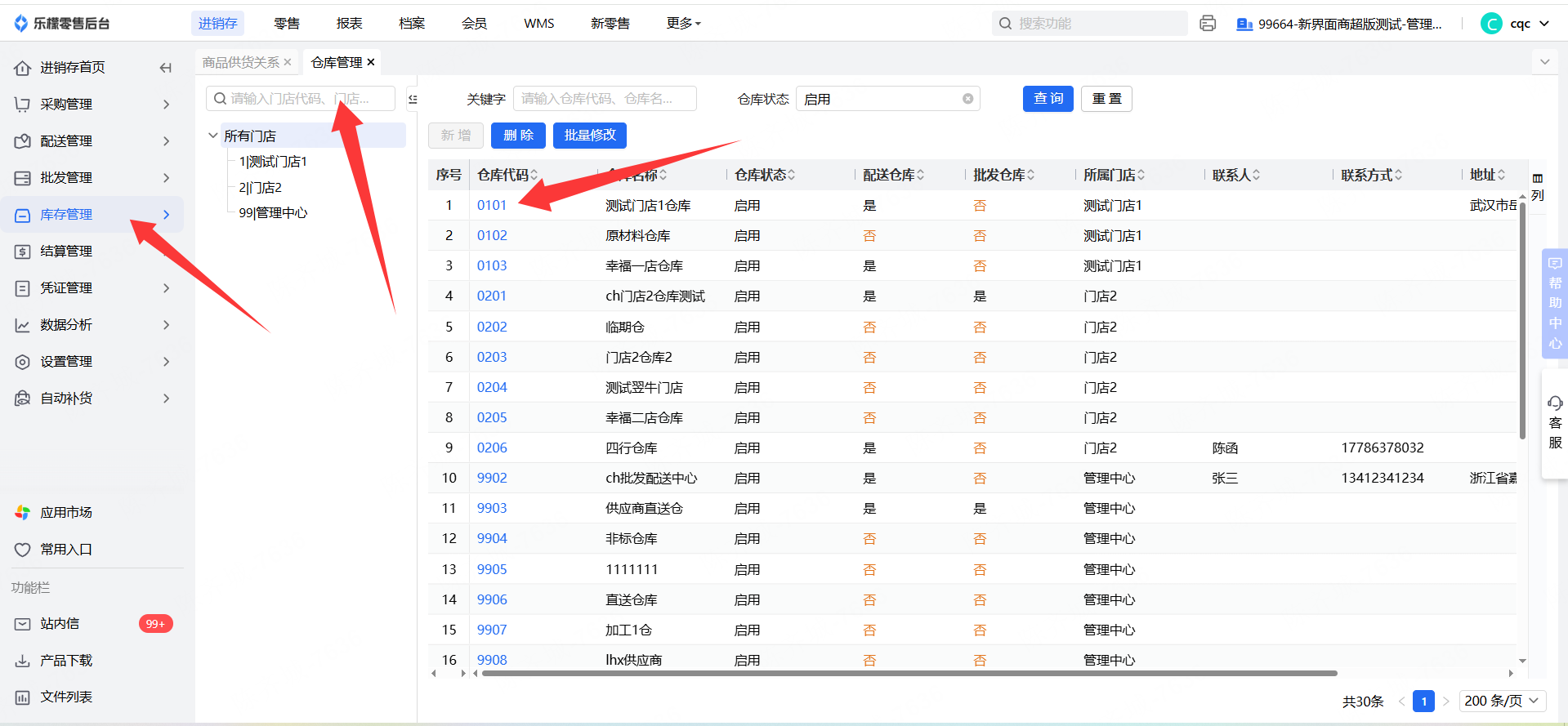Click the printer icon in top bar
The width and height of the screenshot is (1568, 726).
coord(1207,24)
